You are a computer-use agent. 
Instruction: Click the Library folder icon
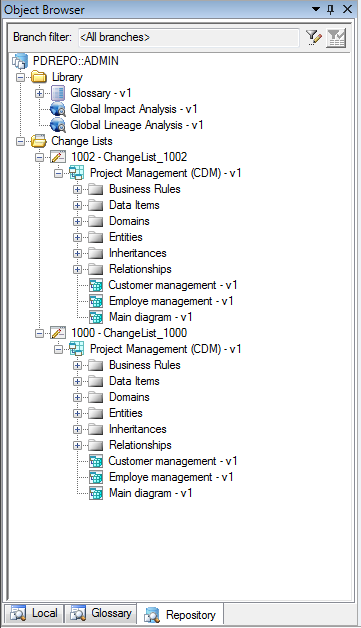(x=39, y=77)
